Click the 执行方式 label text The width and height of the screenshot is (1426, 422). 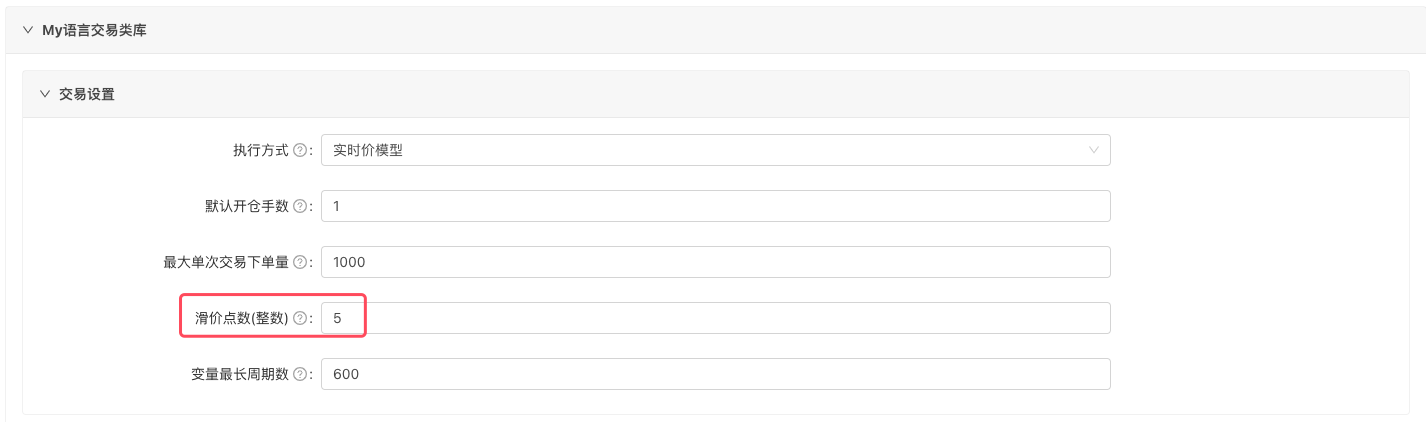pos(260,150)
